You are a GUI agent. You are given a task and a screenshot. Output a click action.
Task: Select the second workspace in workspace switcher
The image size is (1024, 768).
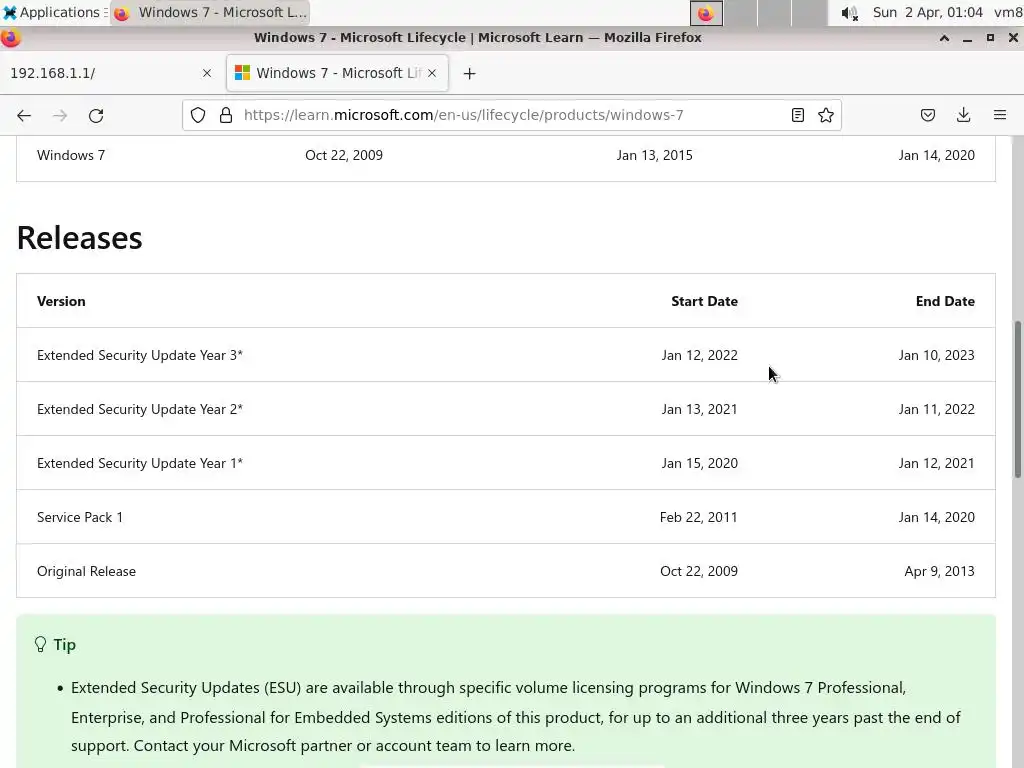click(x=741, y=13)
